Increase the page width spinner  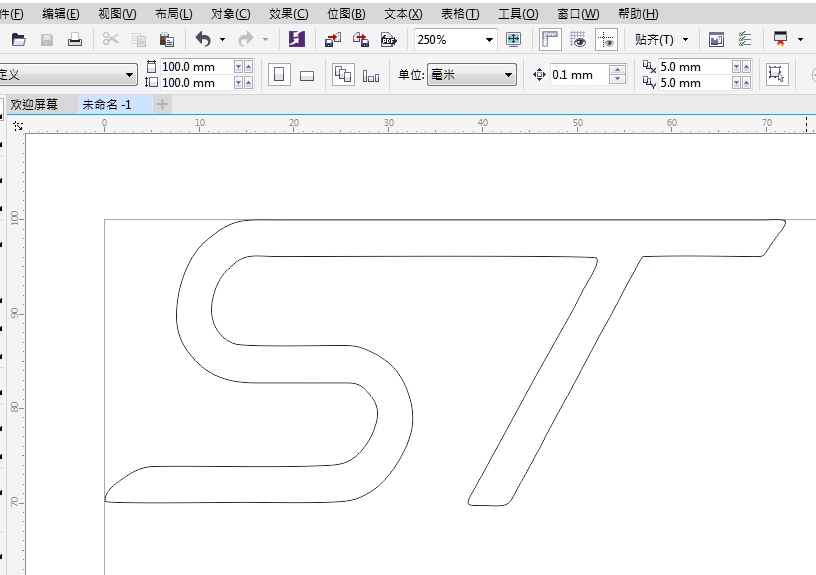[x=248, y=67]
